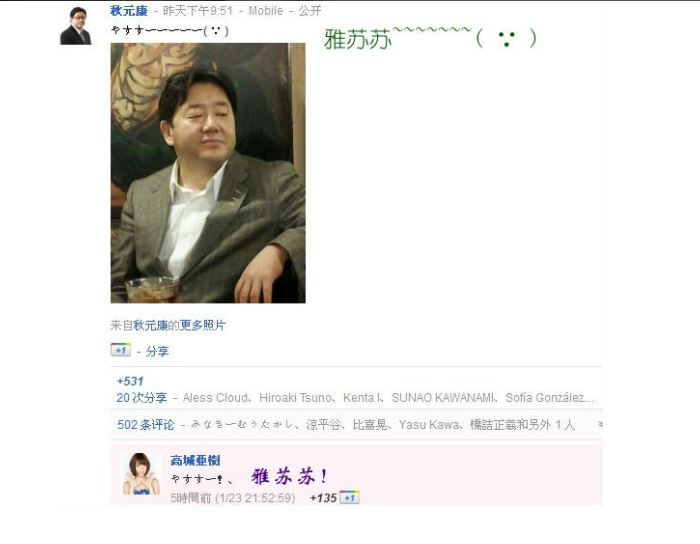The height and width of the screenshot is (544, 700).
Task: Open 高城亜樹 commenter avatar
Action: tap(141, 474)
